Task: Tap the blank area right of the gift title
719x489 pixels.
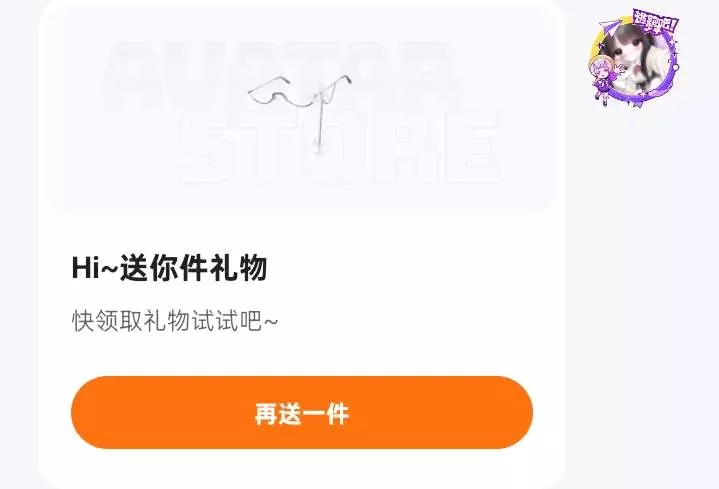Action: click(x=404, y=268)
